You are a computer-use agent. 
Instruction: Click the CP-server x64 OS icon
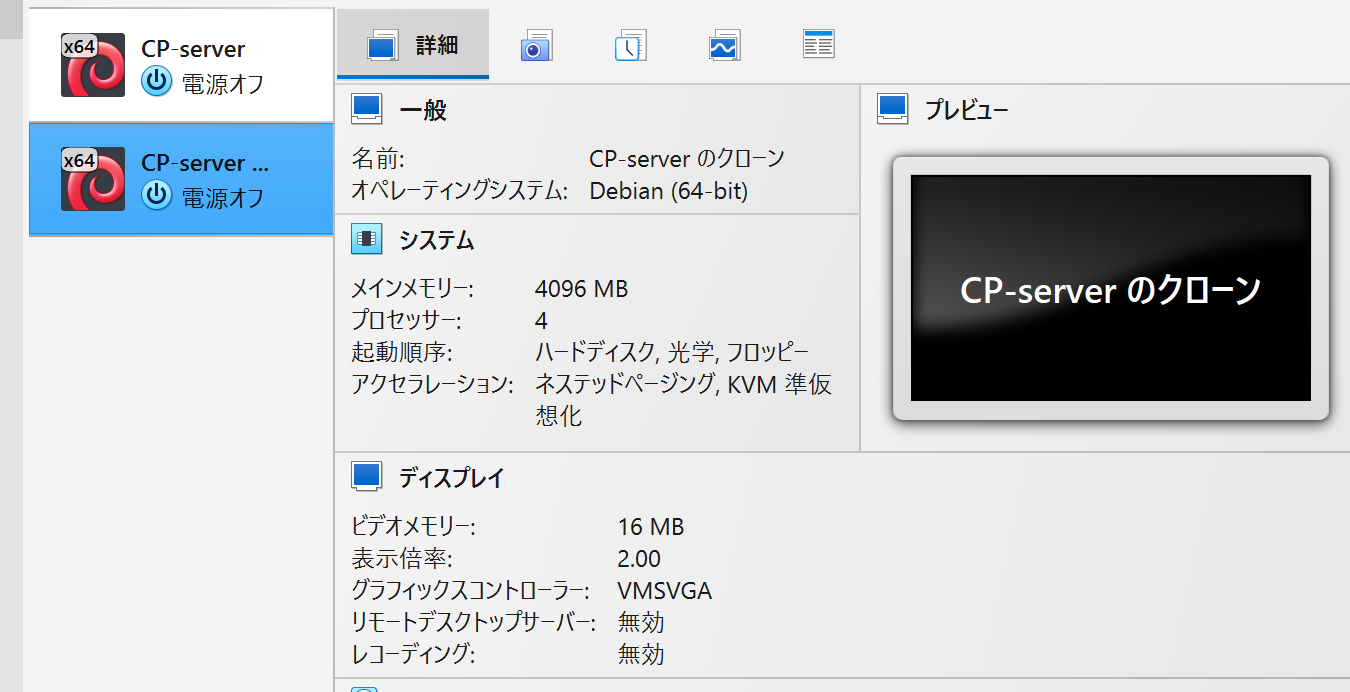pos(93,65)
